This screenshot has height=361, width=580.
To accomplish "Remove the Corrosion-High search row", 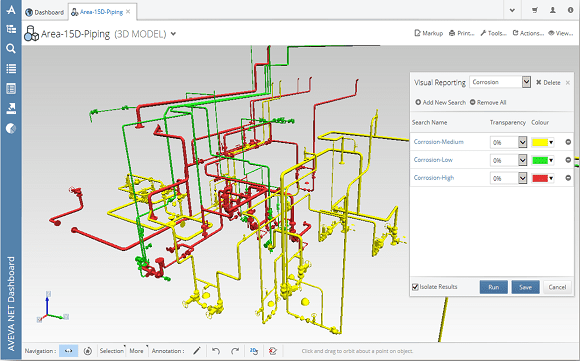I will click(x=568, y=178).
